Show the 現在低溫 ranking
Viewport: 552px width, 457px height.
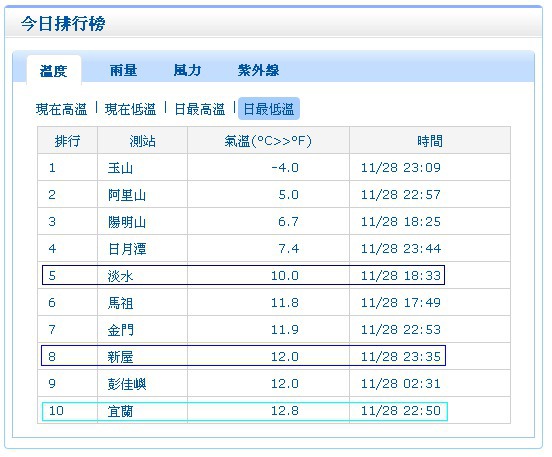tap(130, 109)
